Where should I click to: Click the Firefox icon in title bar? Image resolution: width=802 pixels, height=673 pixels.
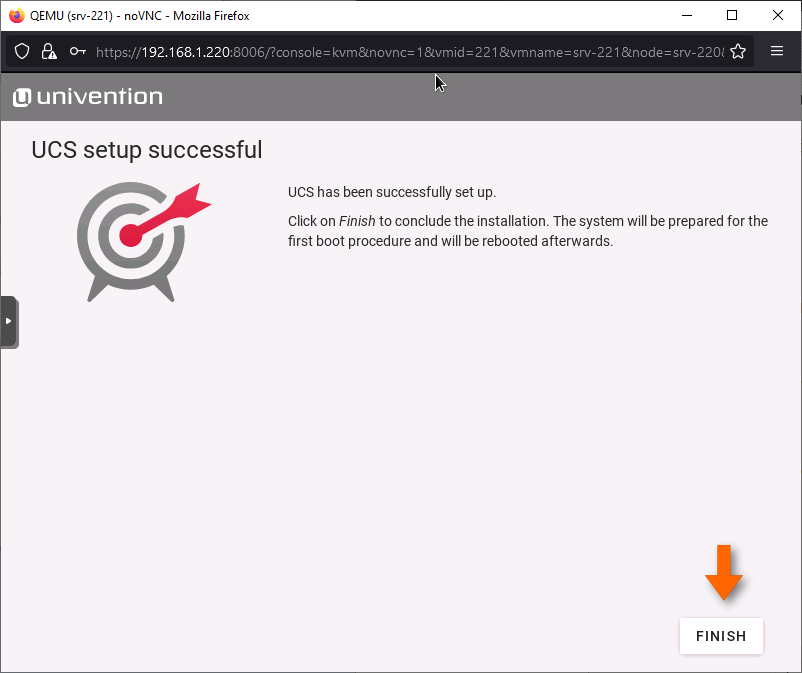point(16,15)
